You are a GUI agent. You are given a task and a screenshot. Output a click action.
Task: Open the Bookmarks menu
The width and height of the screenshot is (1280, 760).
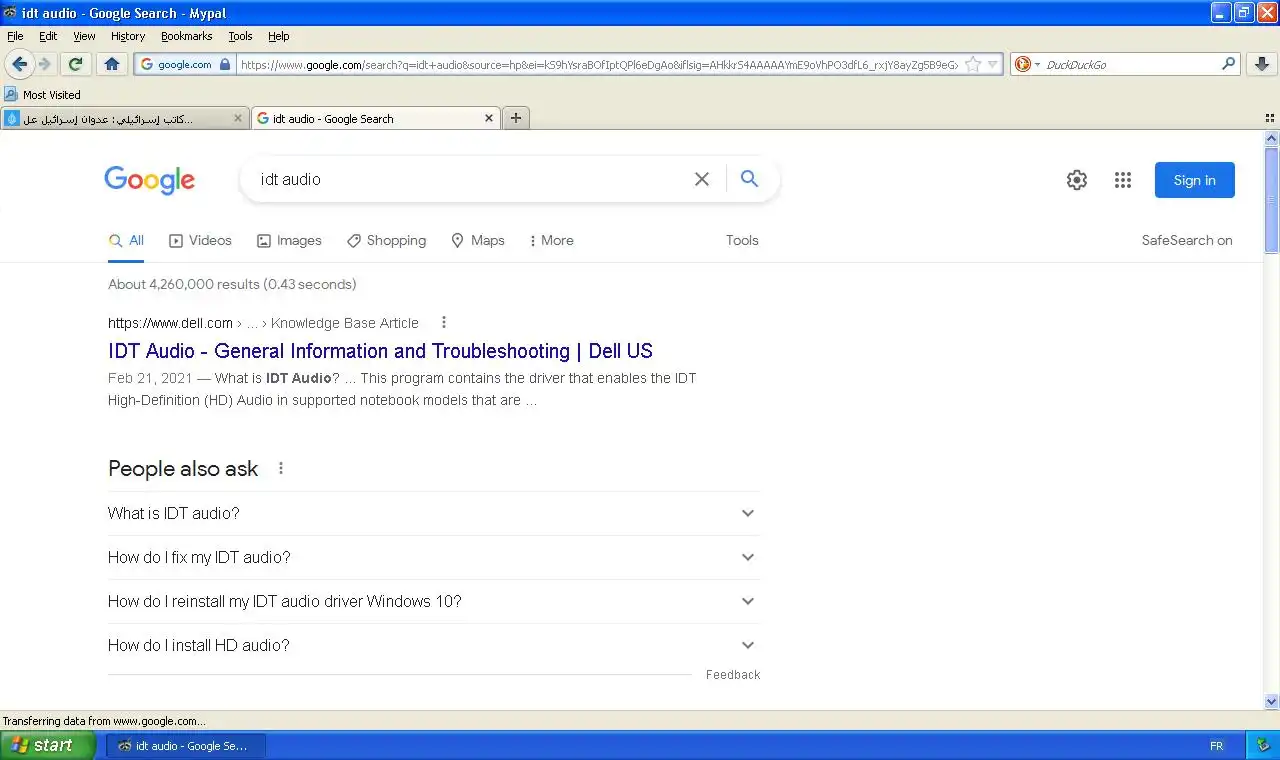186,36
